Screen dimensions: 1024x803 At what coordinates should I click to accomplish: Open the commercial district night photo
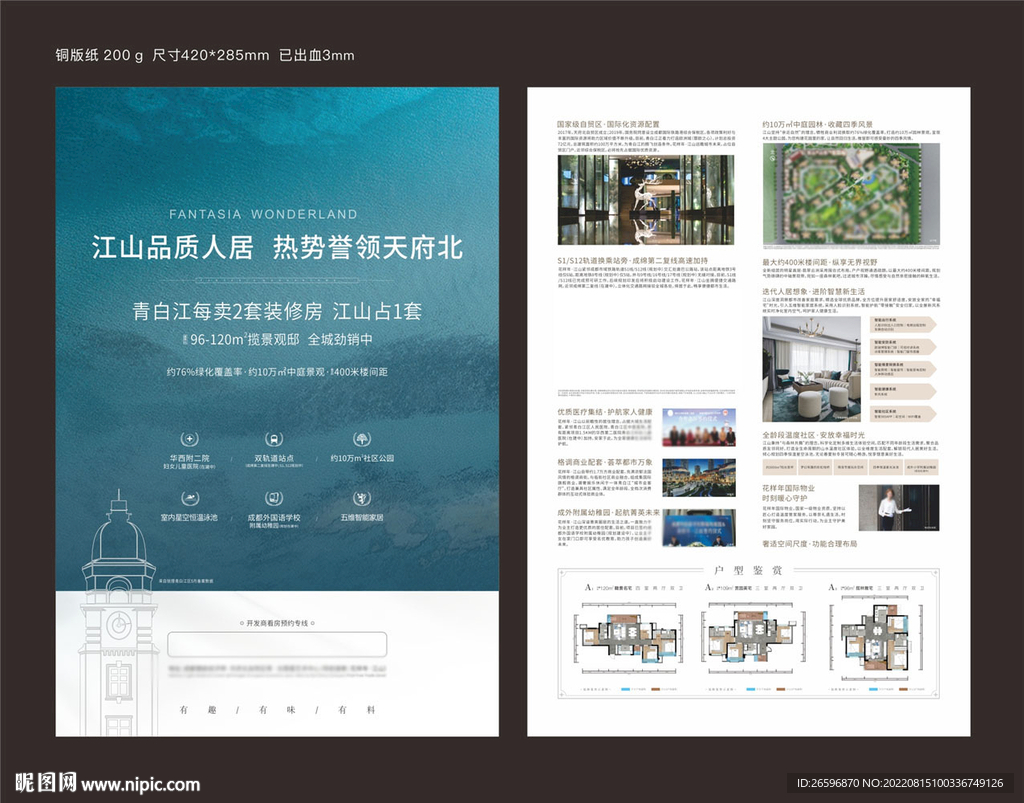click(699, 477)
